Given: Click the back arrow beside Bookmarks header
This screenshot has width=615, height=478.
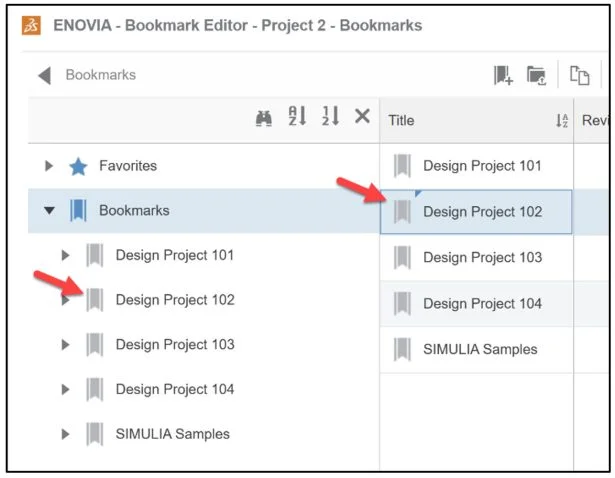Looking at the screenshot, I should 44,75.
